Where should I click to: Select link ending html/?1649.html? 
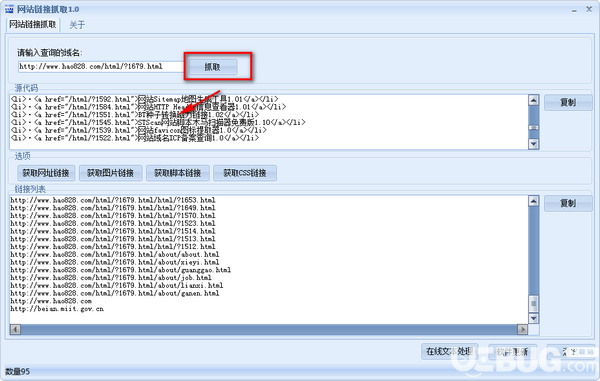[x=113, y=208]
